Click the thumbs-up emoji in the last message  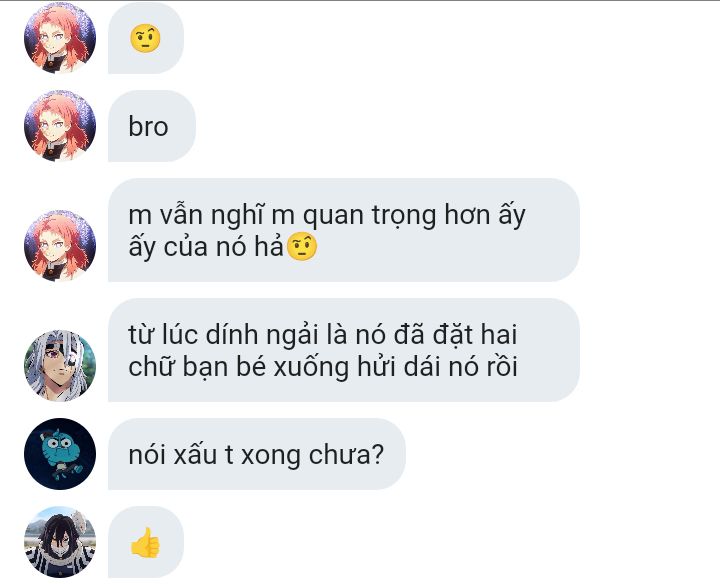(145, 542)
